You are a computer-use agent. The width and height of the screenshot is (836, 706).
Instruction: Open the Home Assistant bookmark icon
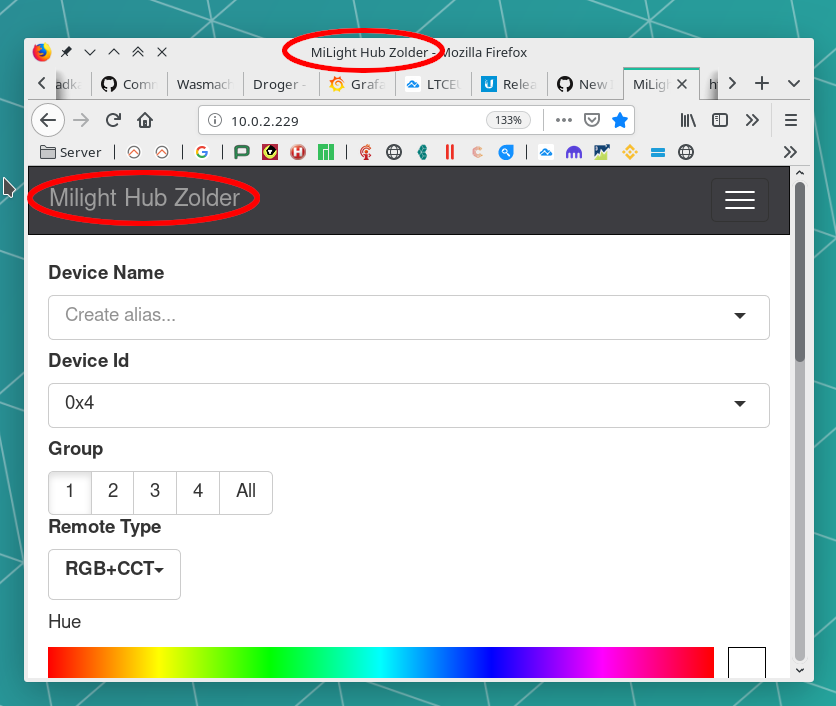[x=297, y=152]
